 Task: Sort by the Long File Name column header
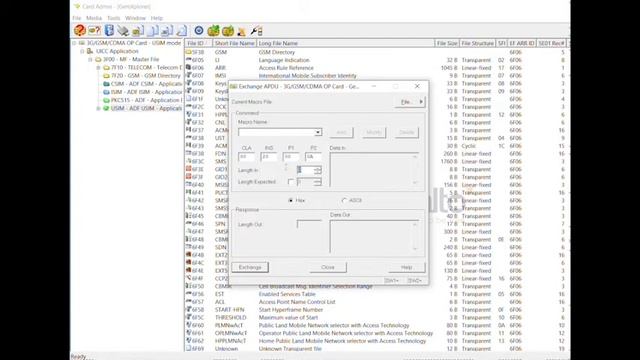click(346, 43)
